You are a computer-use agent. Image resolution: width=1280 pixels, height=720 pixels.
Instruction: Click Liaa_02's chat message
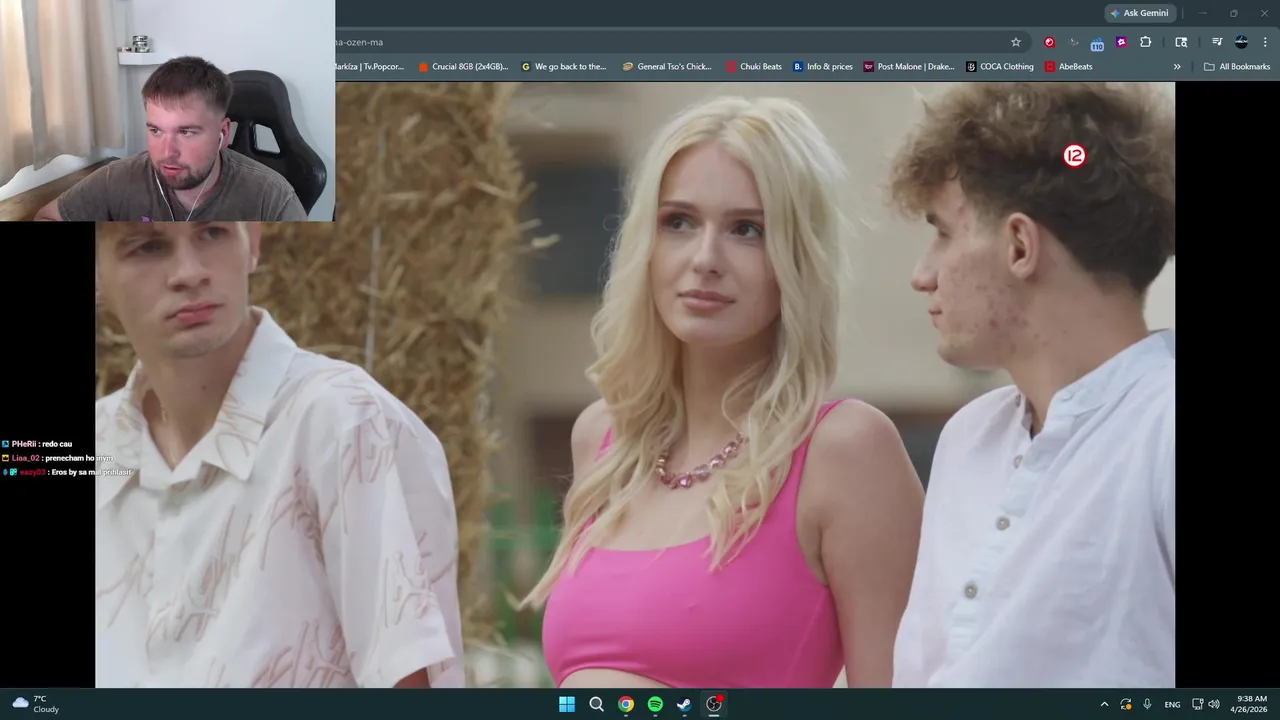click(x=58, y=458)
